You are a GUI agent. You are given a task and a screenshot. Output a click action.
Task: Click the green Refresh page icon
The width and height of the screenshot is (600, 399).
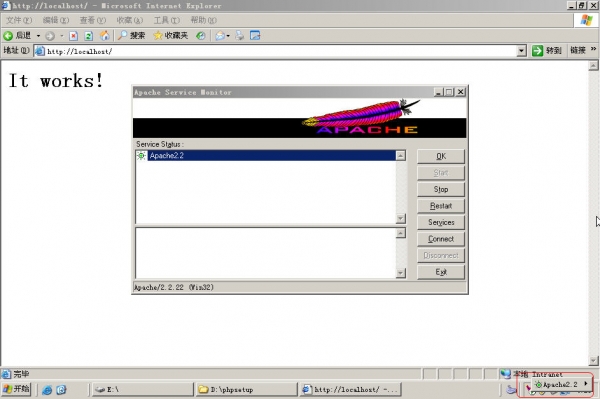(88, 36)
